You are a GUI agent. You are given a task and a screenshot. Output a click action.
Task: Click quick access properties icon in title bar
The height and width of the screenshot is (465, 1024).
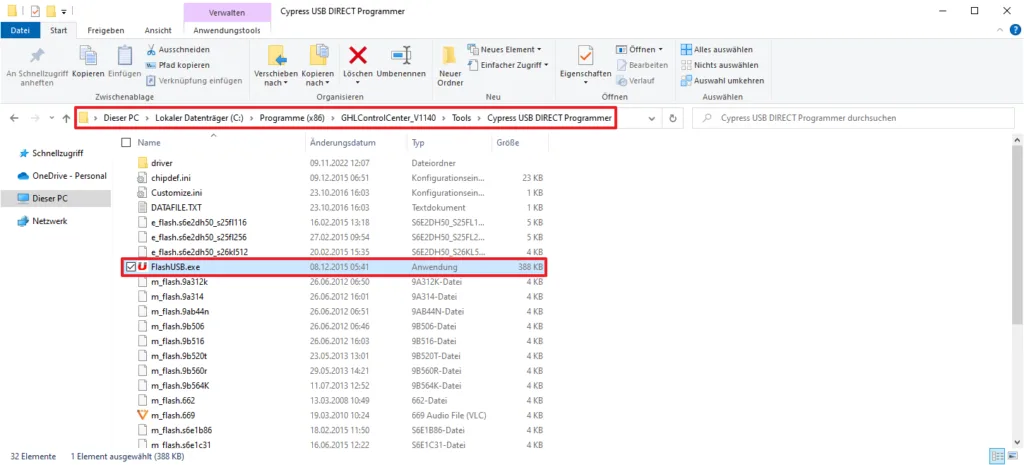click(35, 11)
